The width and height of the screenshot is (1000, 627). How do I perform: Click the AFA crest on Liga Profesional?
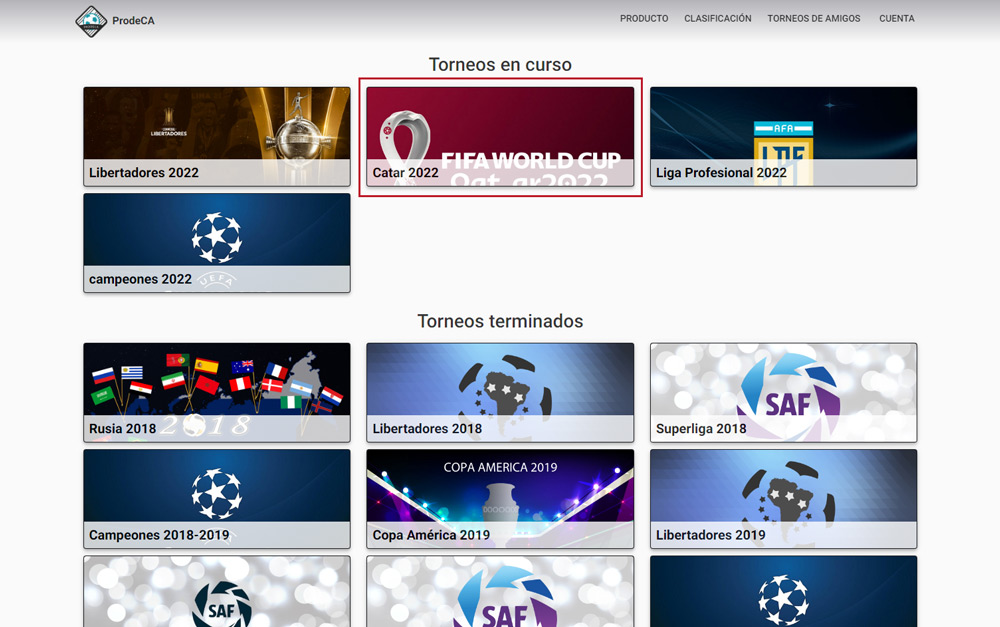[783, 140]
